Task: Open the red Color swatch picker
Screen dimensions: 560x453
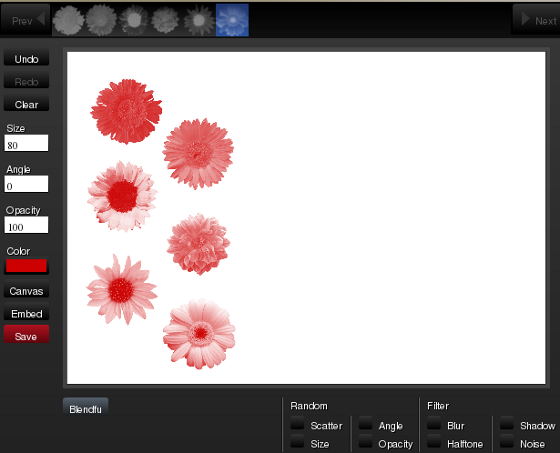Action: [26, 266]
